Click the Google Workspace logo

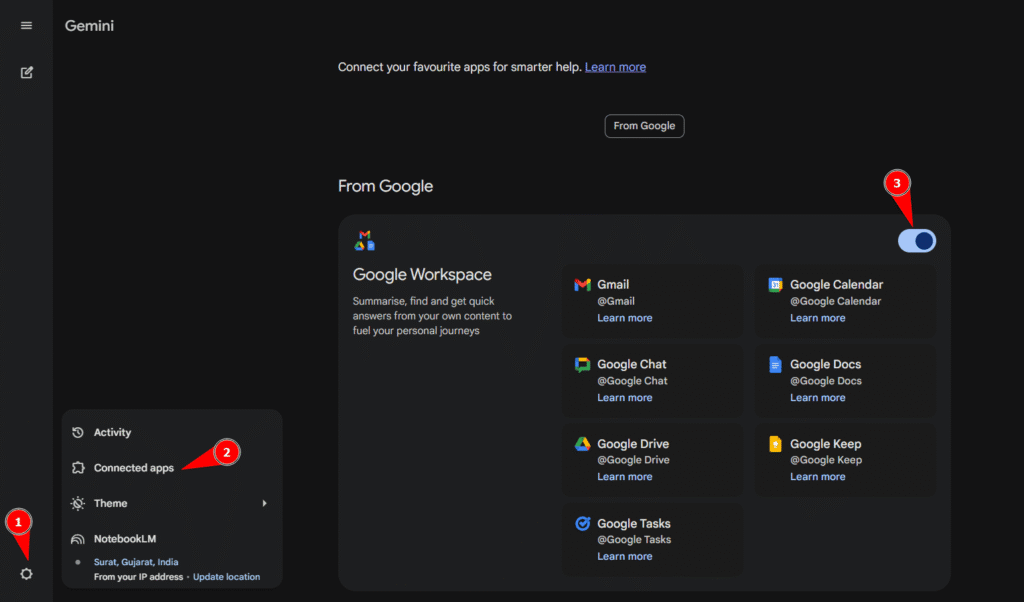point(366,239)
